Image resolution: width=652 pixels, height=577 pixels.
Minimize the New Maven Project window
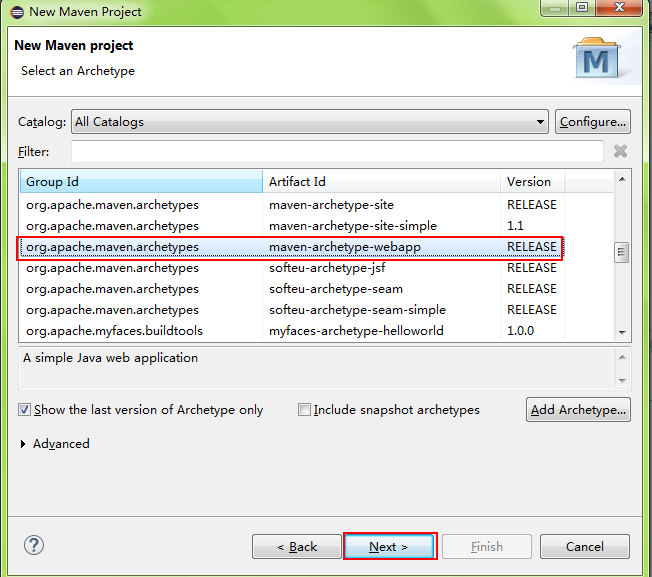[x=555, y=8]
